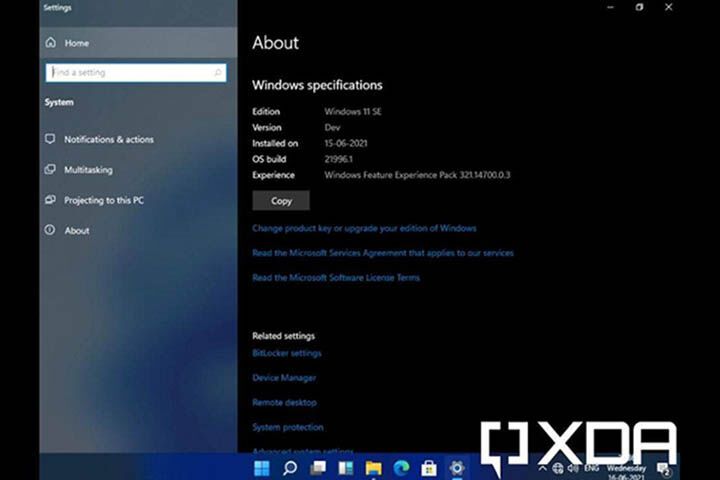Image resolution: width=720 pixels, height=480 pixels.
Task: Go to Settings Home
Action: (138, 43)
